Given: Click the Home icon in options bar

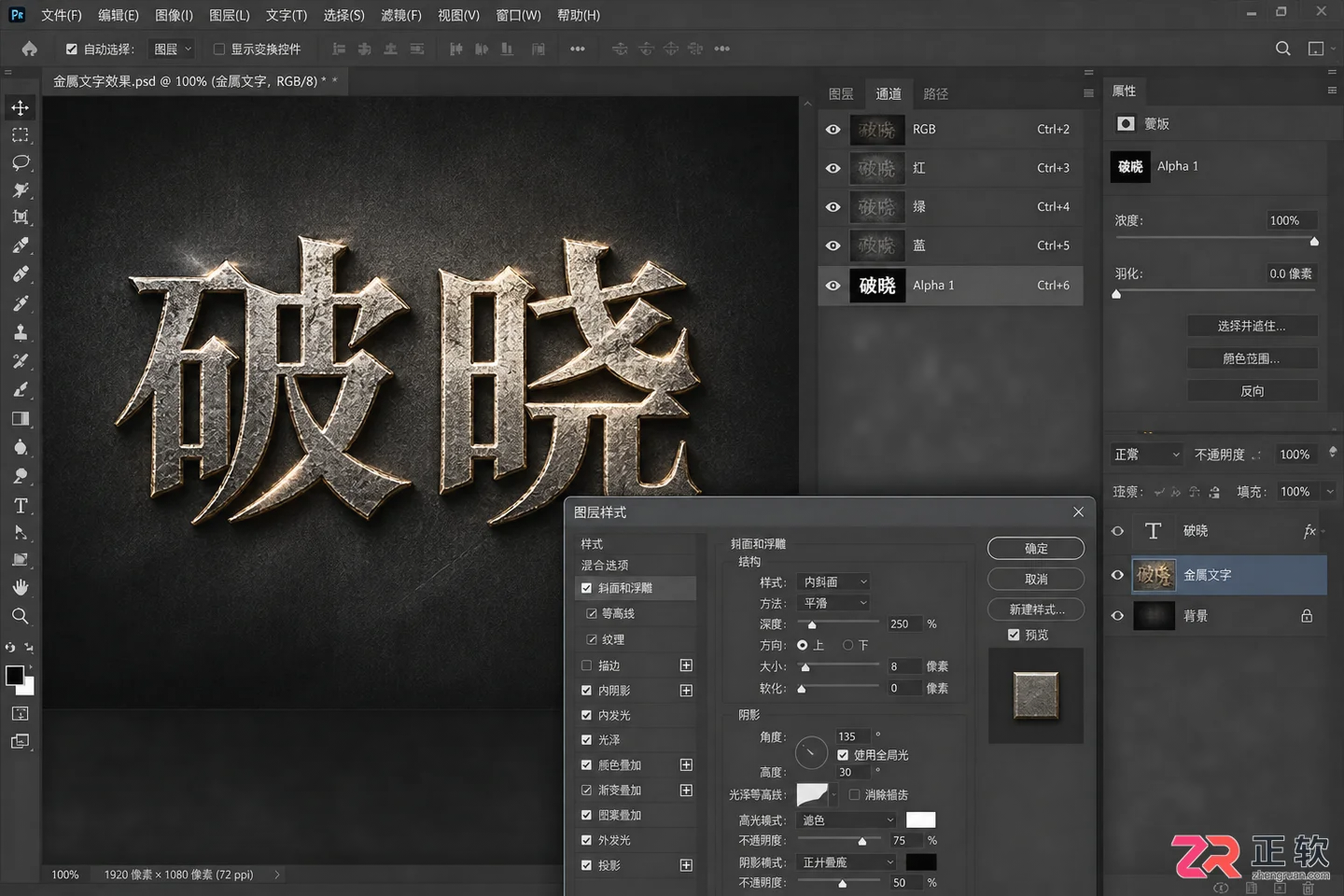Looking at the screenshot, I should pos(30,49).
